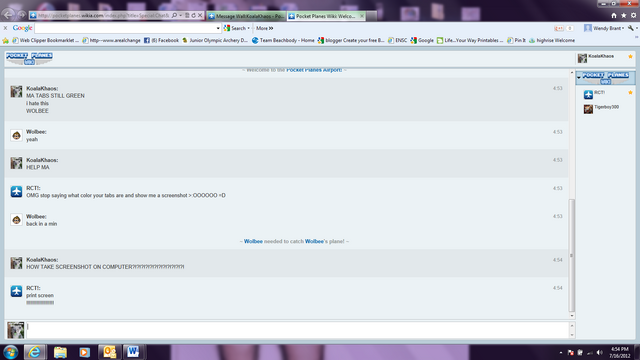
Task: Click the chat scrollbar up arrow
Action: [572, 72]
